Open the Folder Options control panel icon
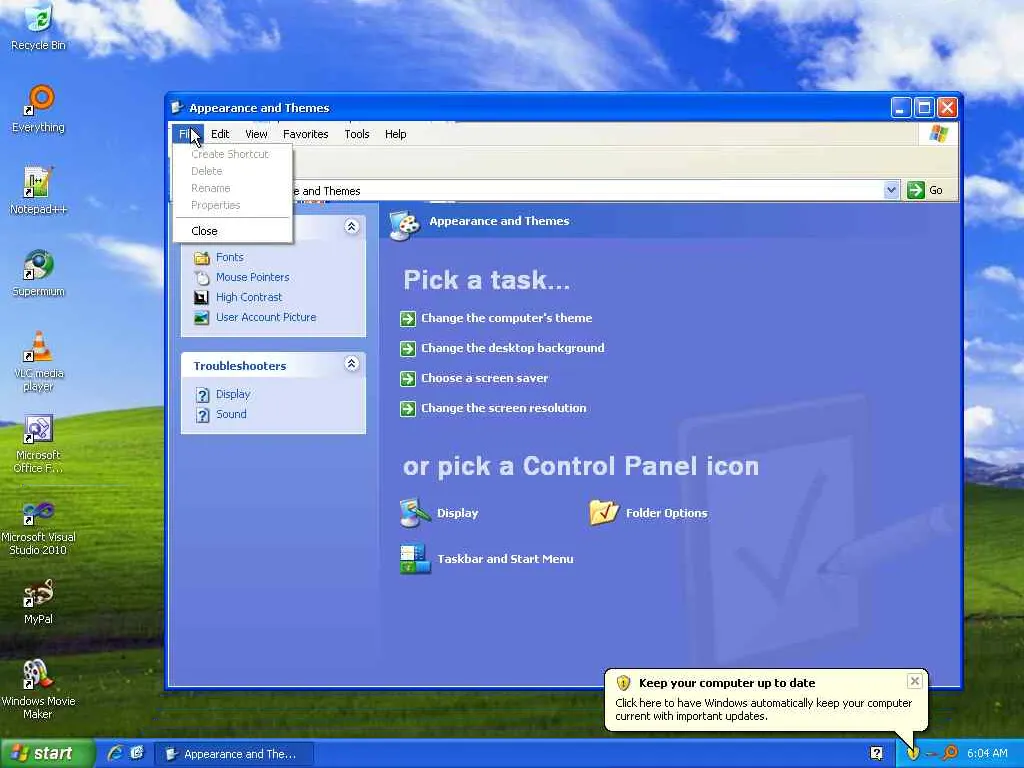The height and width of the screenshot is (768, 1024). pyautogui.click(x=603, y=513)
